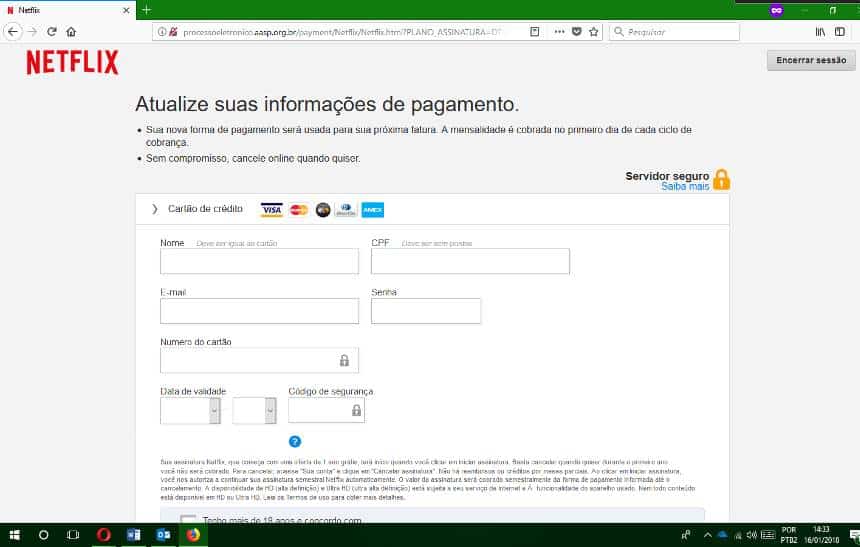Bookmark this page with the star icon
The image size is (860, 547).
point(593,32)
